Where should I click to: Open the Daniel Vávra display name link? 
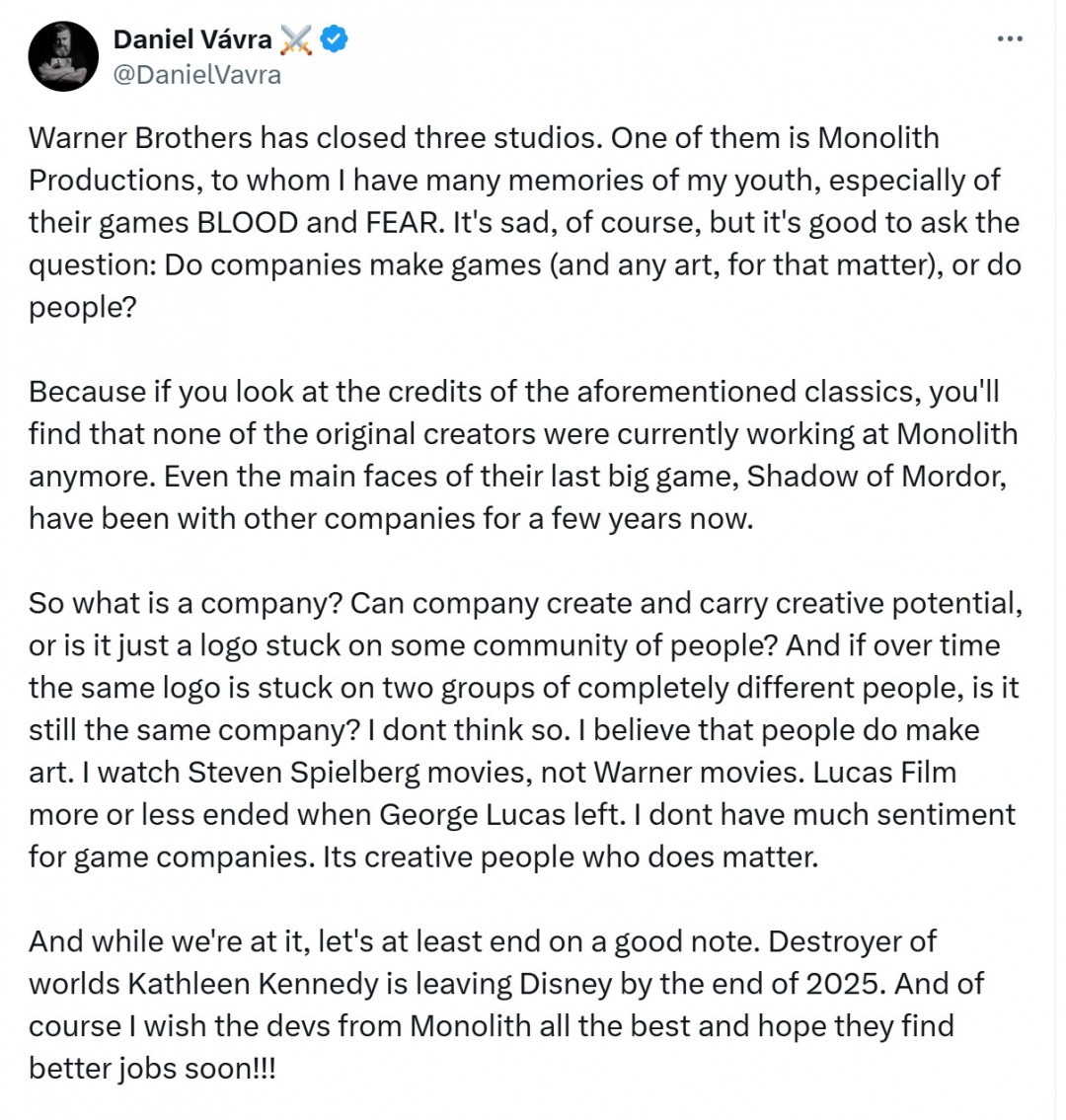coord(192,39)
